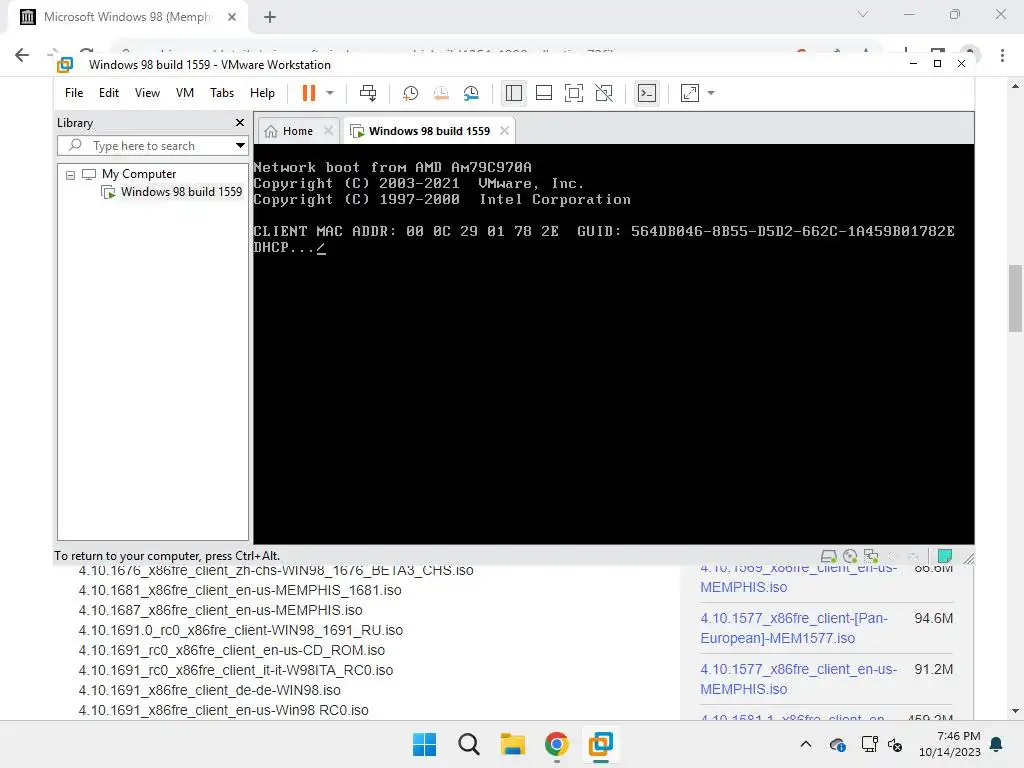1024x768 pixels.
Task: Click the network adapter status icon
Action: pos(871,556)
